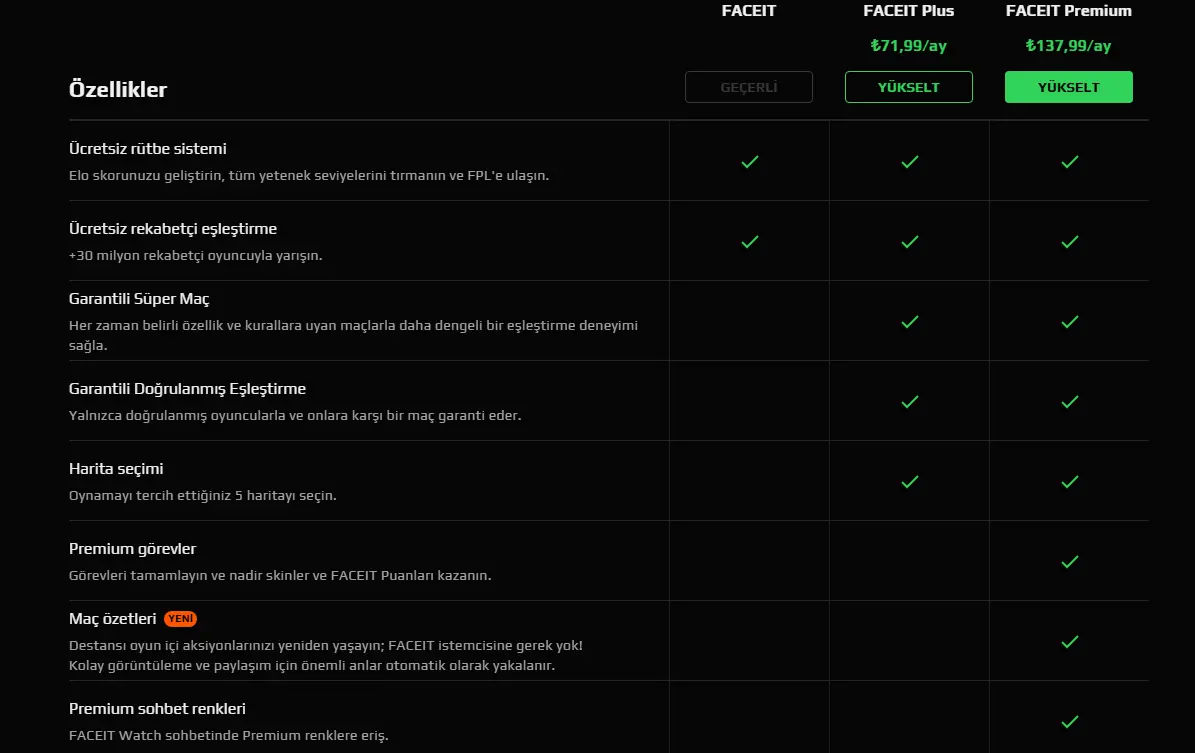Click the FACEIT Plus checkmark for Ücretsiz rütbe sistemi
The height and width of the screenshot is (753, 1195).
[x=910, y=162]
